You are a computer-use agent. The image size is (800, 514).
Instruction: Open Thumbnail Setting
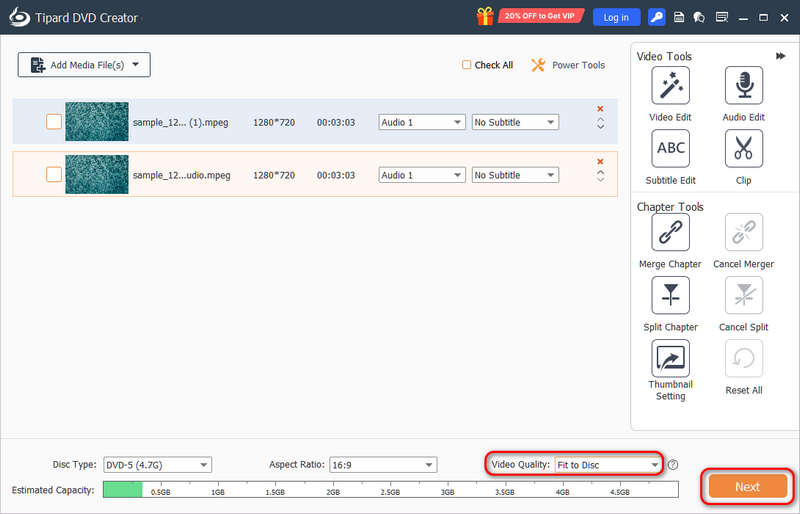pos(670,359)
